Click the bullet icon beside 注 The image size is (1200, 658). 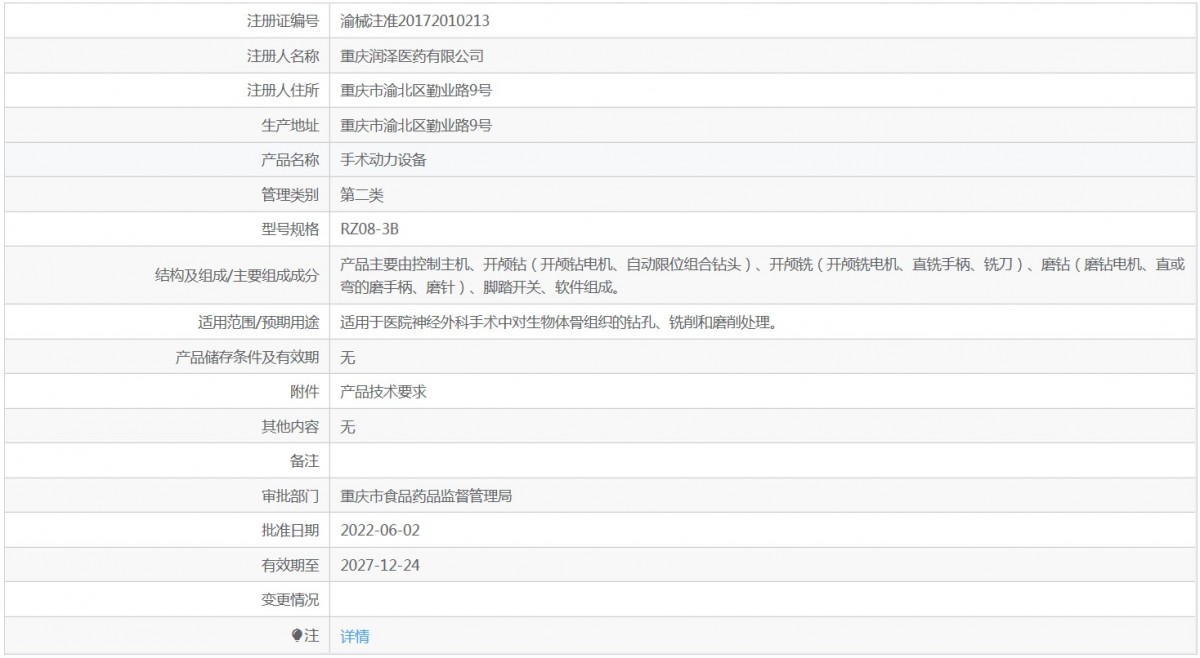[x=296, y=636]
